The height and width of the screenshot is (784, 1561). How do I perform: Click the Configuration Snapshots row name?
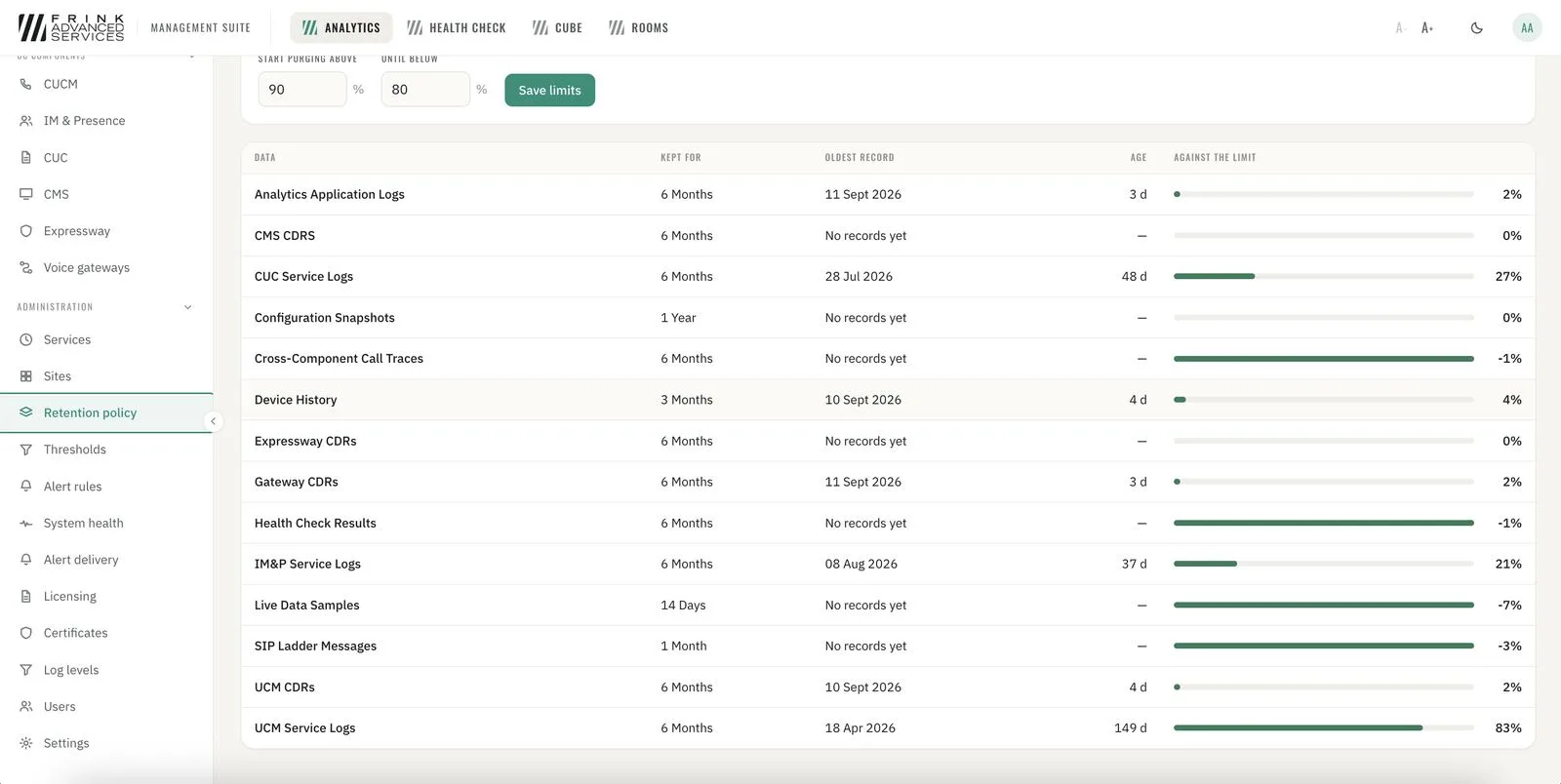tap(325, 318)
